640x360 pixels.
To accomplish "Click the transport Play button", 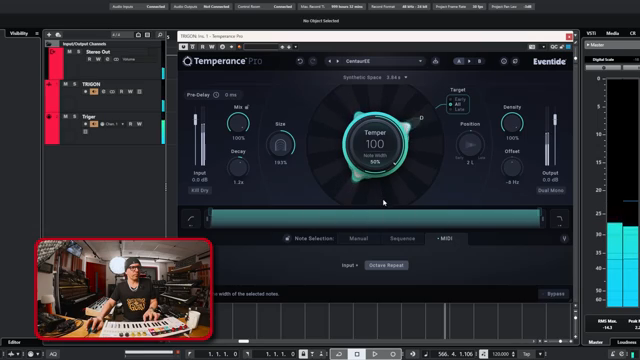I will tap(375, 354).
